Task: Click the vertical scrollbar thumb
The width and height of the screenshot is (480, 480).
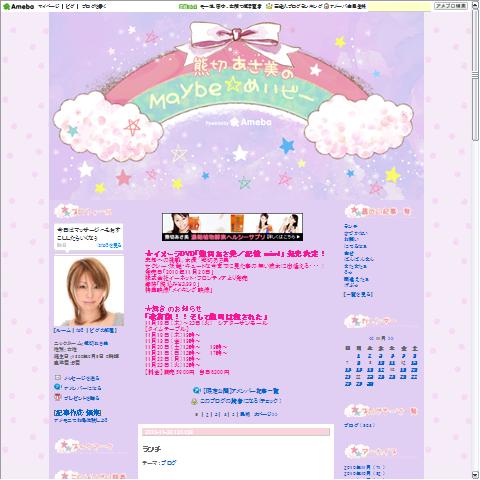Action: (x=475, y=75)
